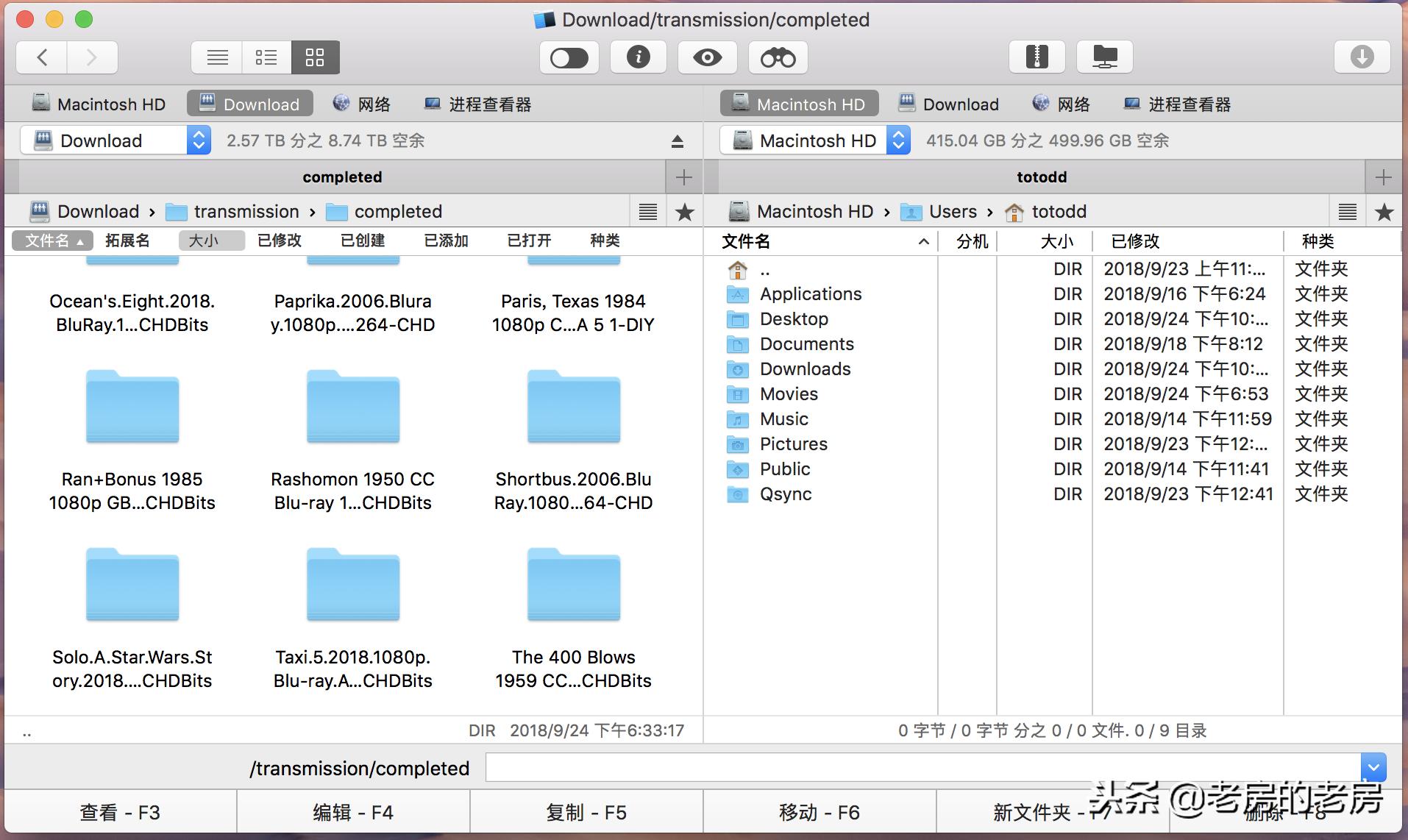The image size is (1408, 840).
Task: Toggle hidden files with the eye icon
Action: click(706, 57)
